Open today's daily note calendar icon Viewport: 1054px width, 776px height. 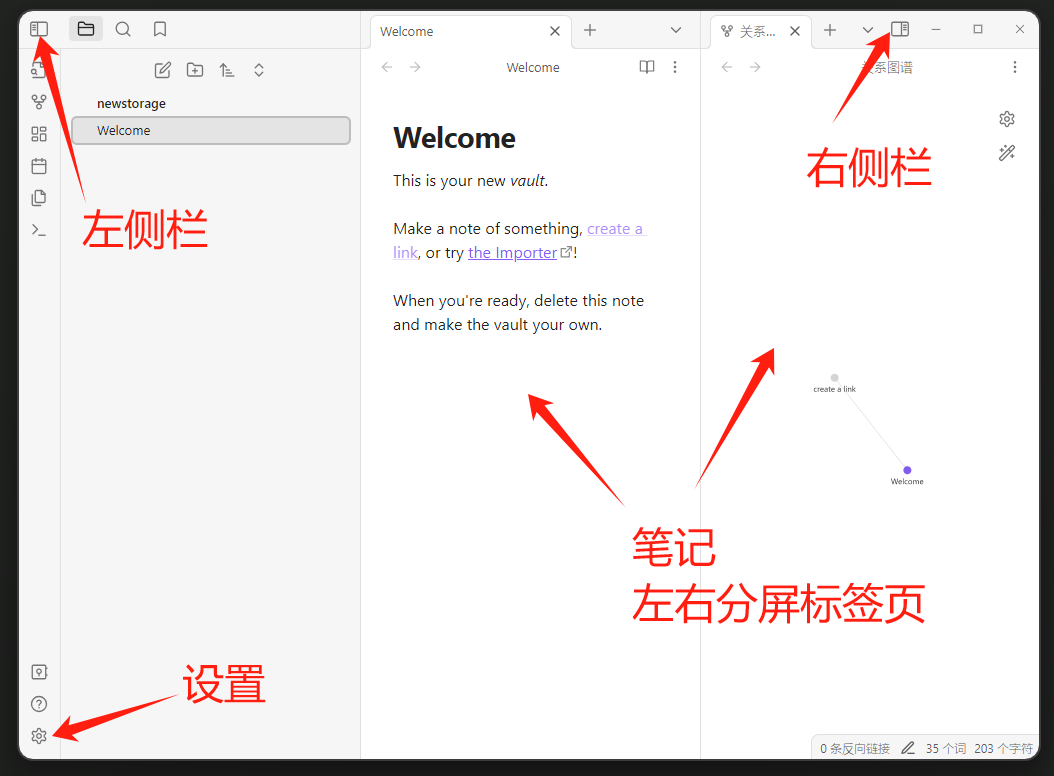(39, 166)
